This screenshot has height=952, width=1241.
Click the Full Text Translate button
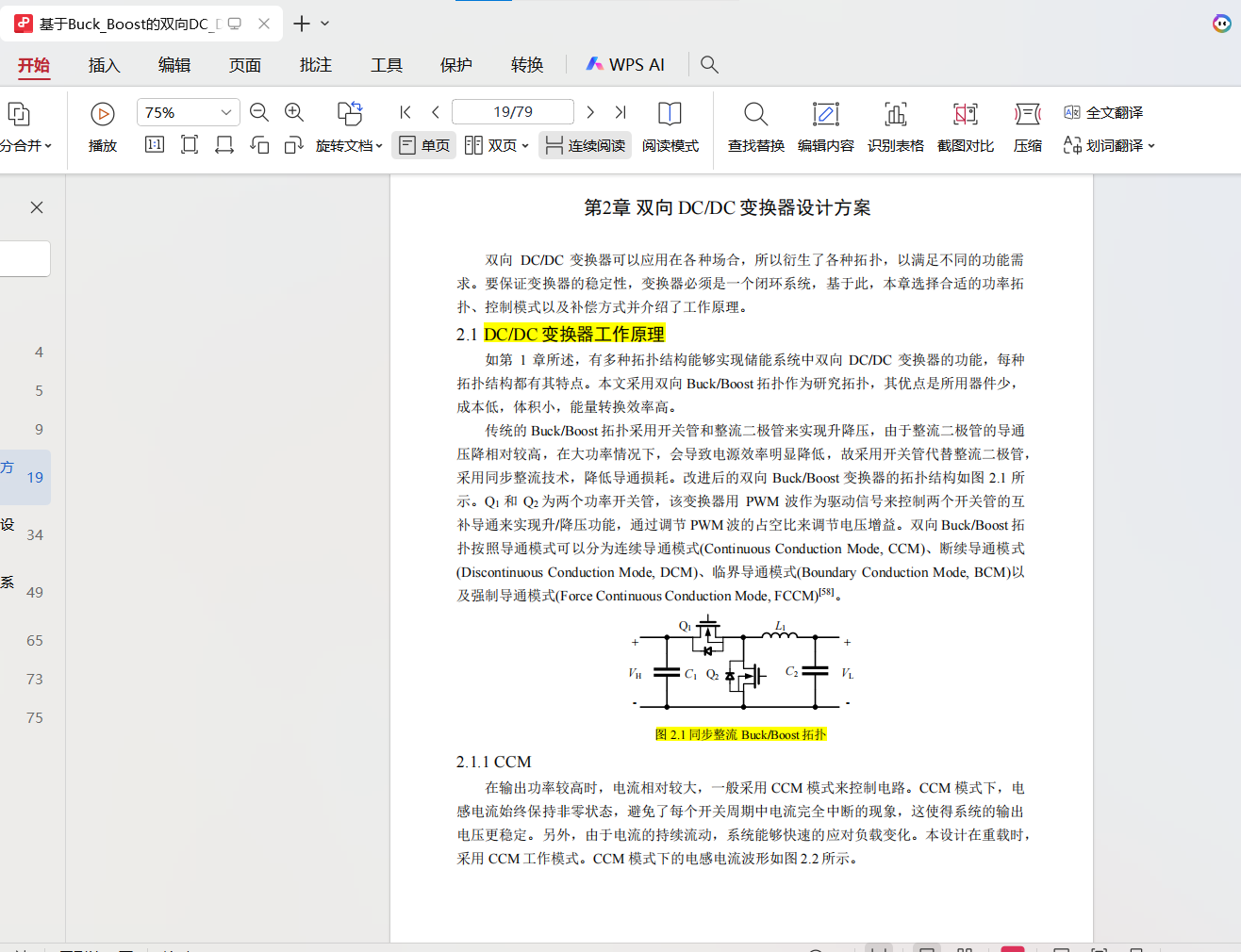click(x=1103, y=112)
